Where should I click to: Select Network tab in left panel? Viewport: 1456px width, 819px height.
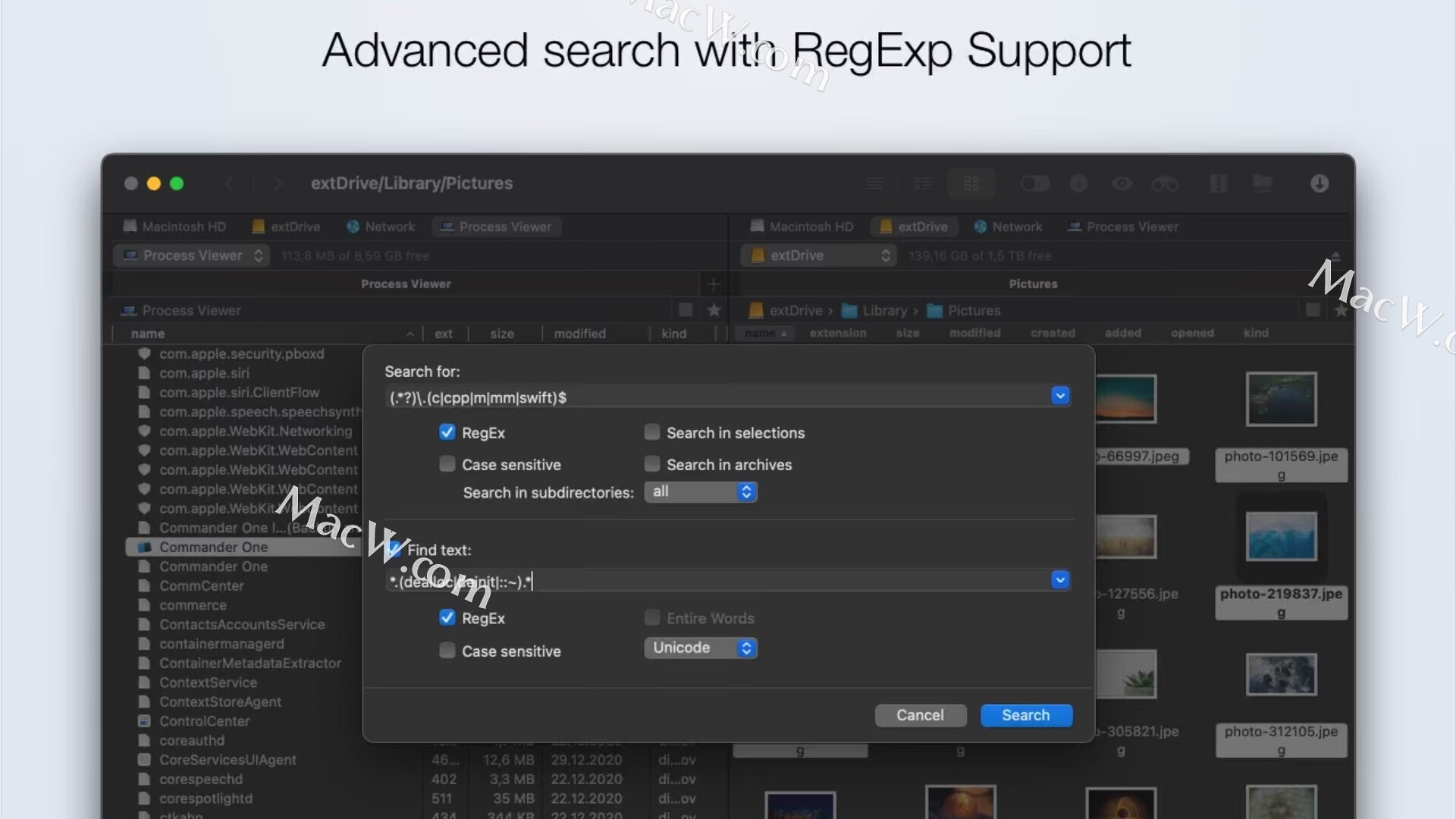[381, 227]
